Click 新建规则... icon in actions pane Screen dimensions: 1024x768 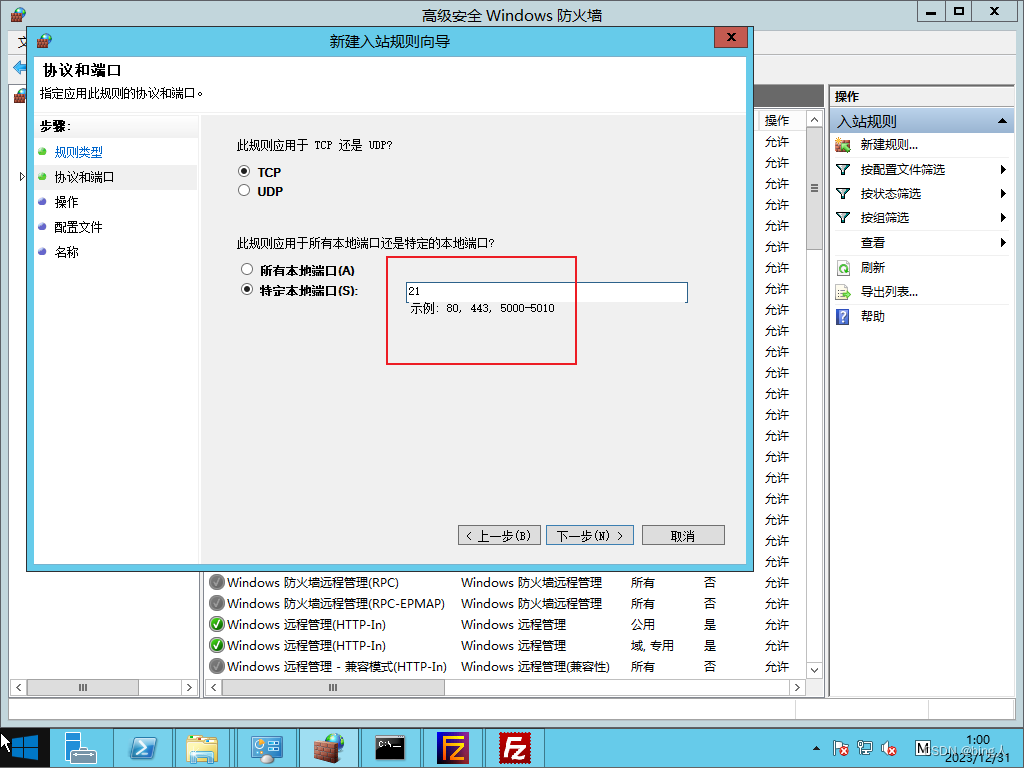pos(843,145)
